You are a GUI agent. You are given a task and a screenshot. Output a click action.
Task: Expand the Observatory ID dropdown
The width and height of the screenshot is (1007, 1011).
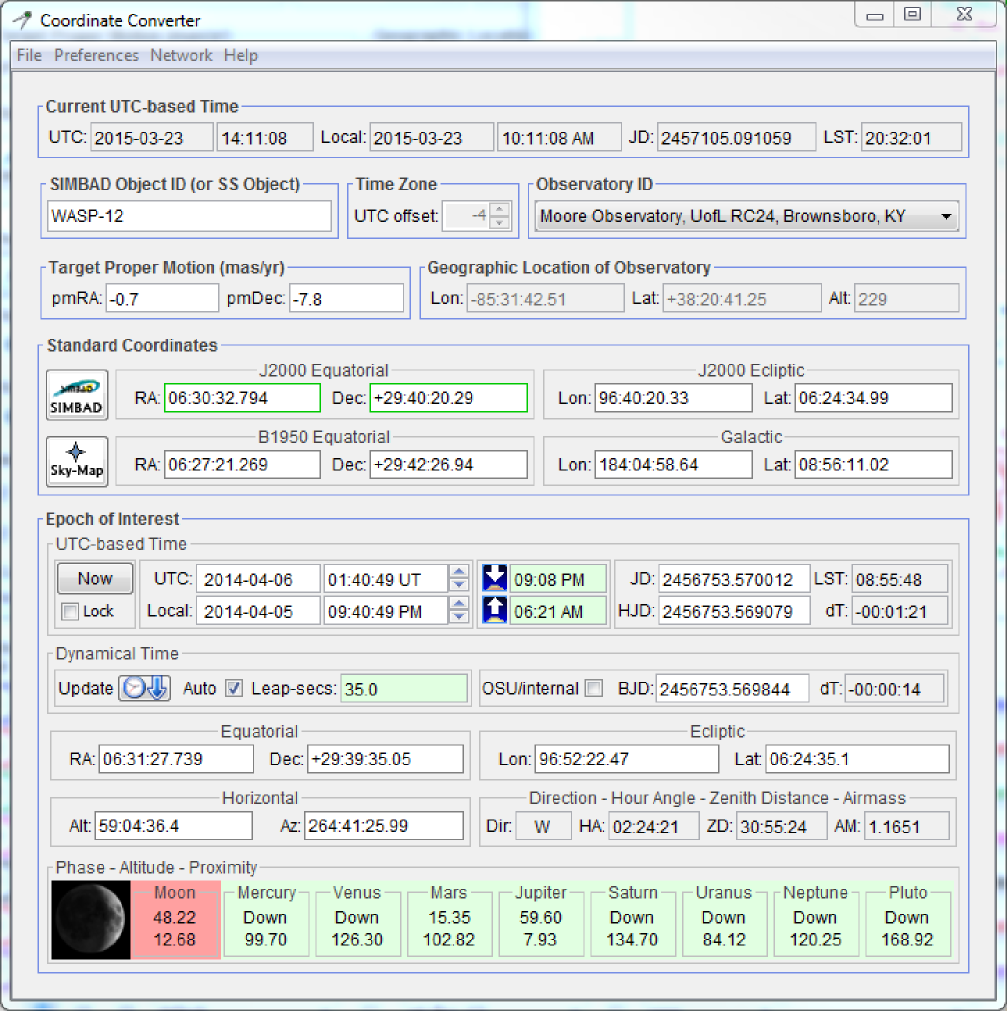click(944, 216)
